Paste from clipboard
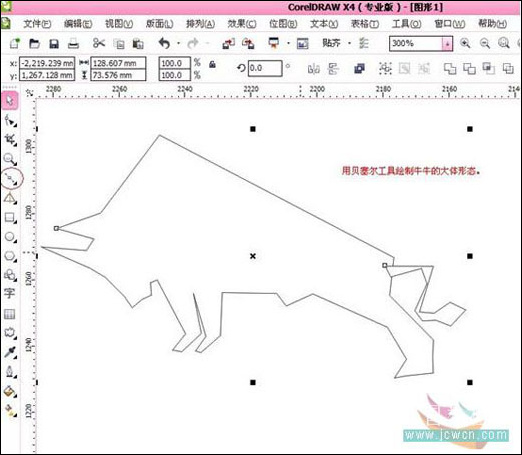 (138, 44)
